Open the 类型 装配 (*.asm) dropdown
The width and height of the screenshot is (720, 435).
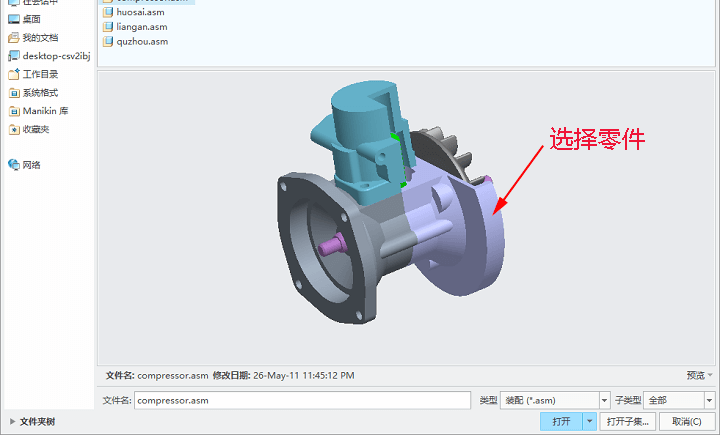click(555, 401)
